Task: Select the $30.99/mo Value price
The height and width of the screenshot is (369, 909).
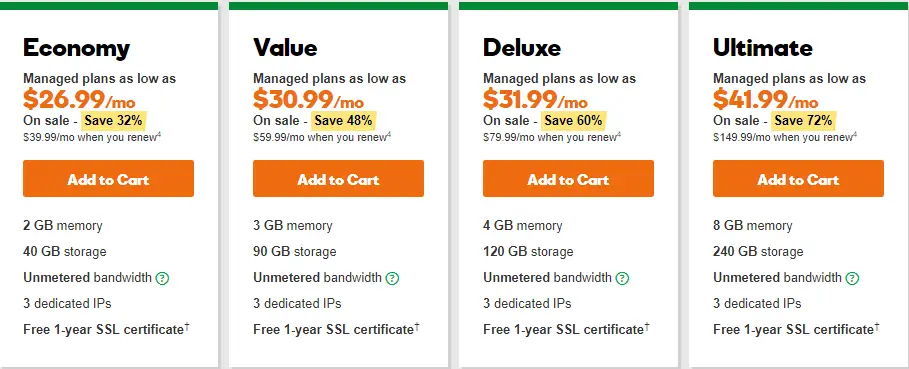Action: click(x=308, y=100)
